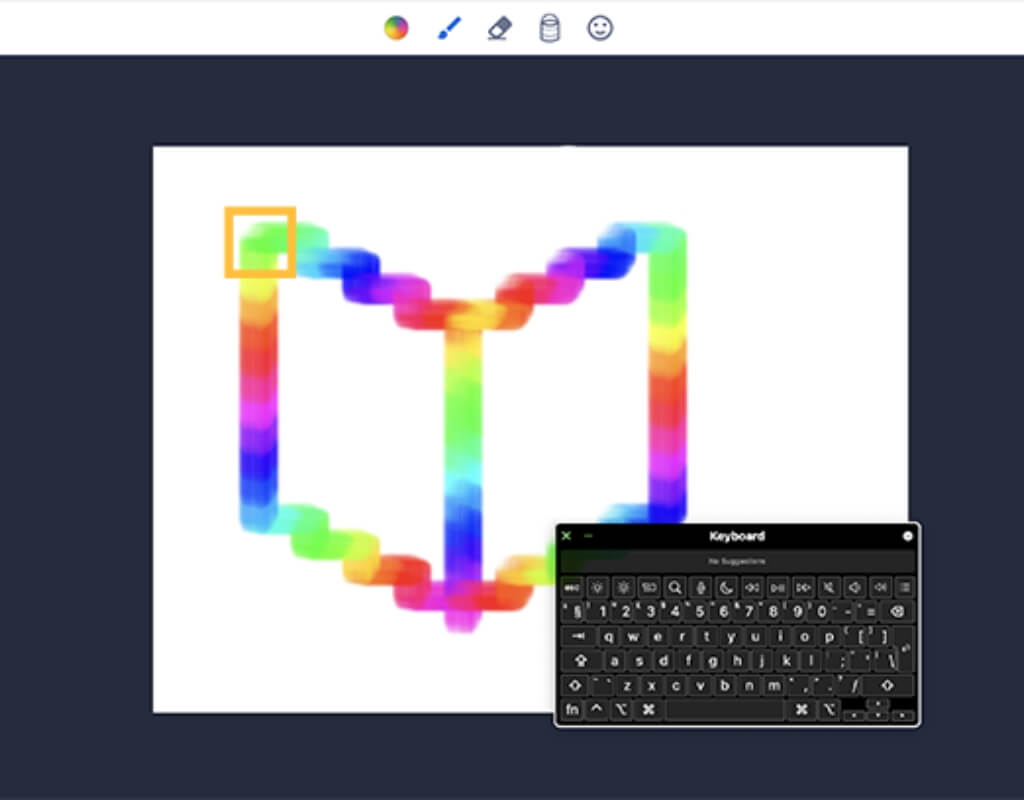Choose the paint bucket fill tool
The width and height of the screenshot is (1024, 800).
coord(549,28)
